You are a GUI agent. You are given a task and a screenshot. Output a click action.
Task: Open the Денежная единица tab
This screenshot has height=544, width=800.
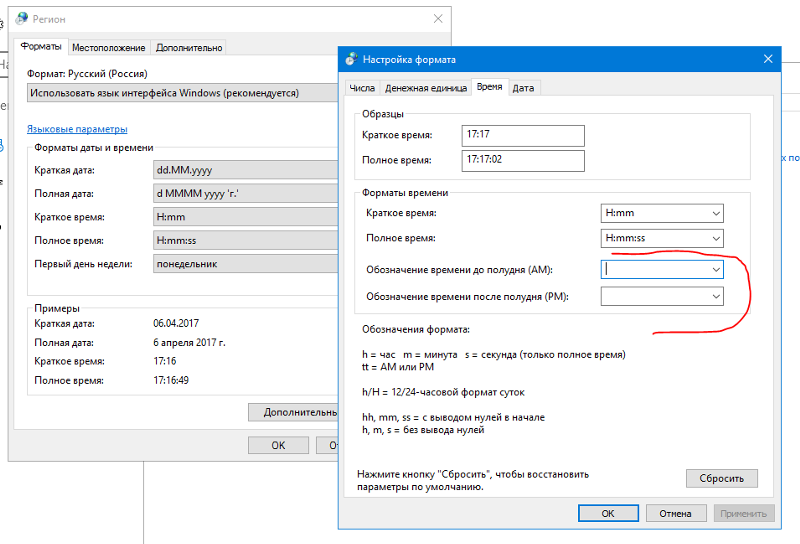[x=425, y=88]
